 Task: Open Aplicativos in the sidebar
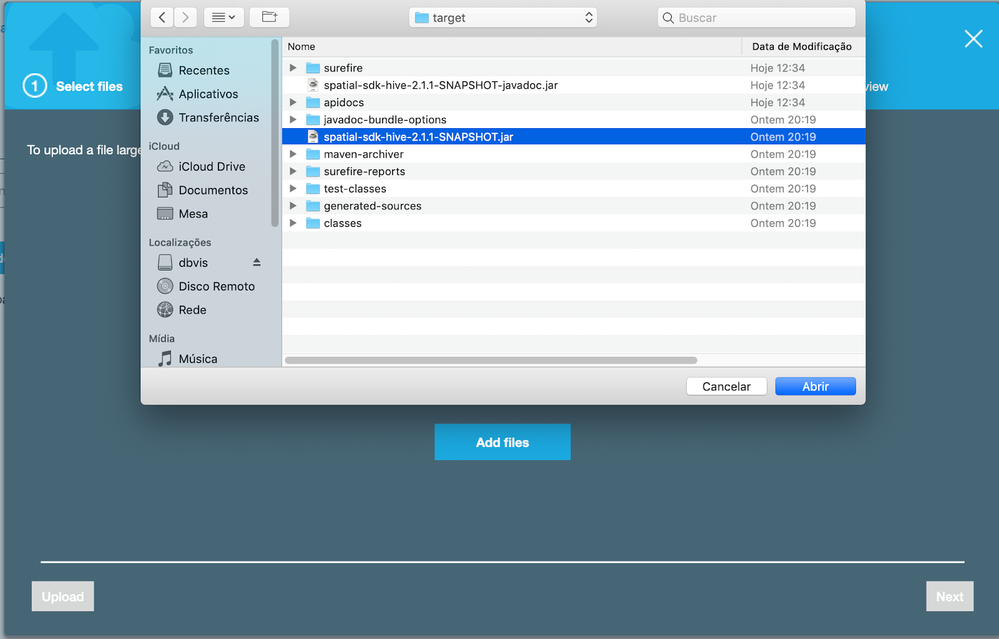pyautogui.click(x=208, y=94)
